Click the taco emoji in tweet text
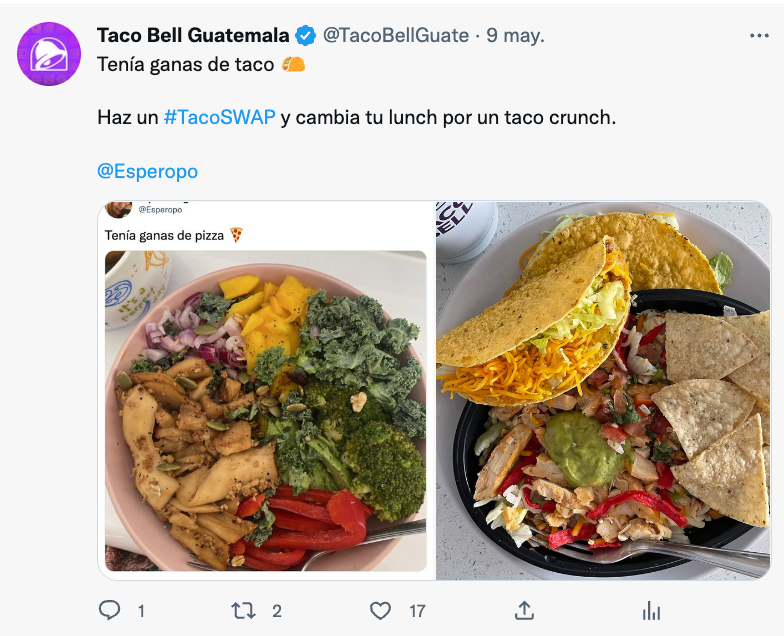The image size is (784, 636). point(294,64)
